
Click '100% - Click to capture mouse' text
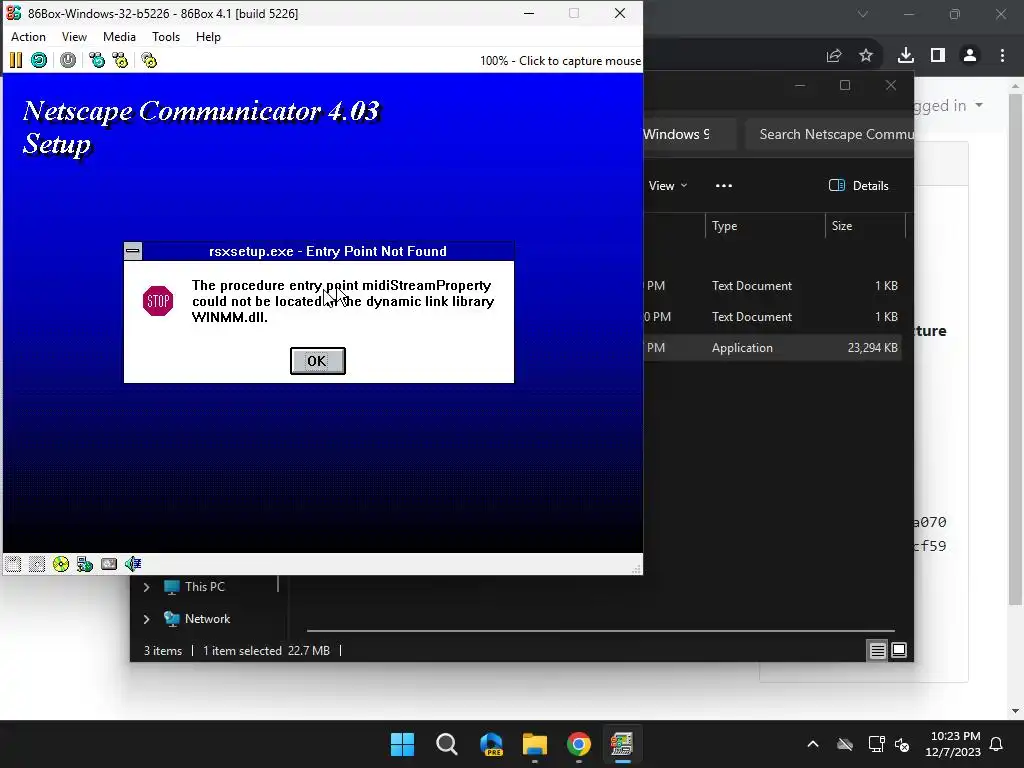pyautogui.click(x=560, y=61)
